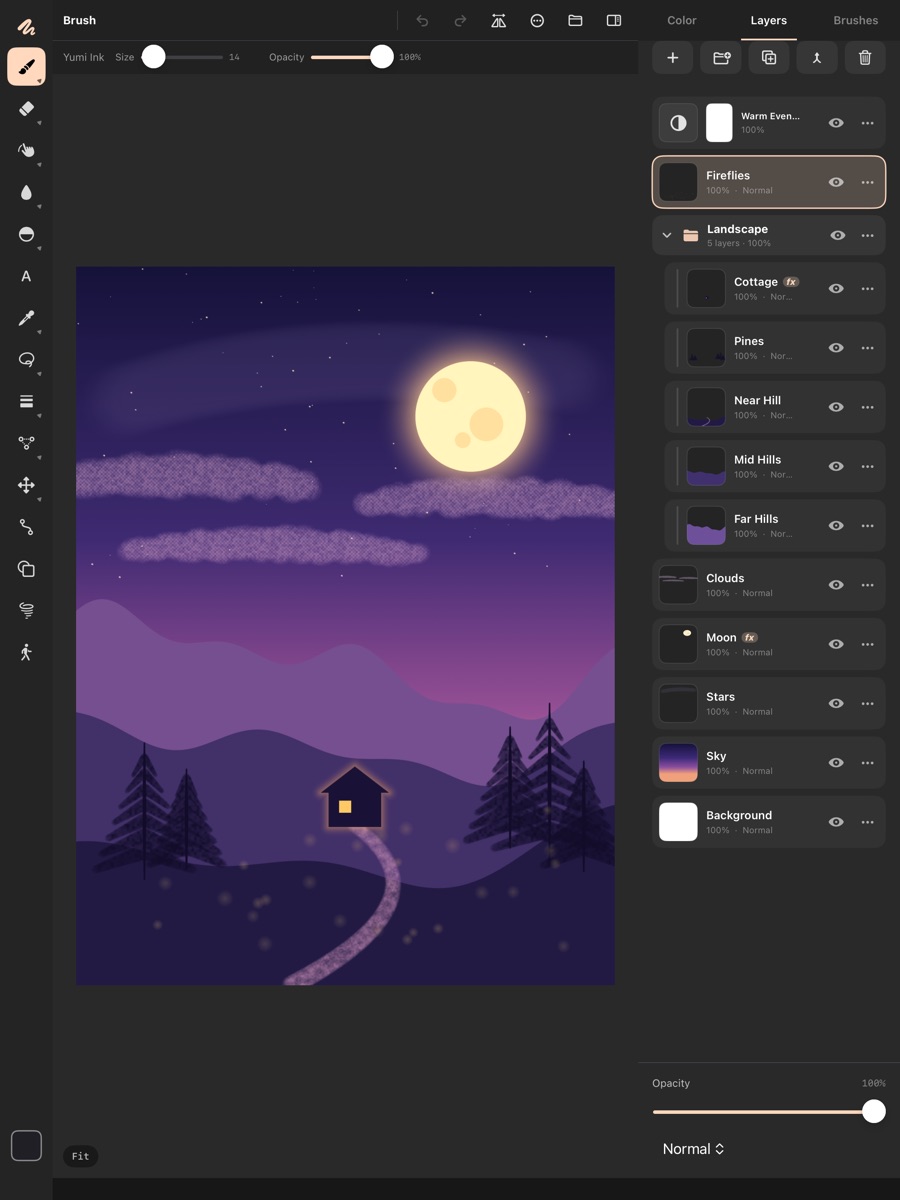
Task: Select the Stars layer name
Action: 720,697
